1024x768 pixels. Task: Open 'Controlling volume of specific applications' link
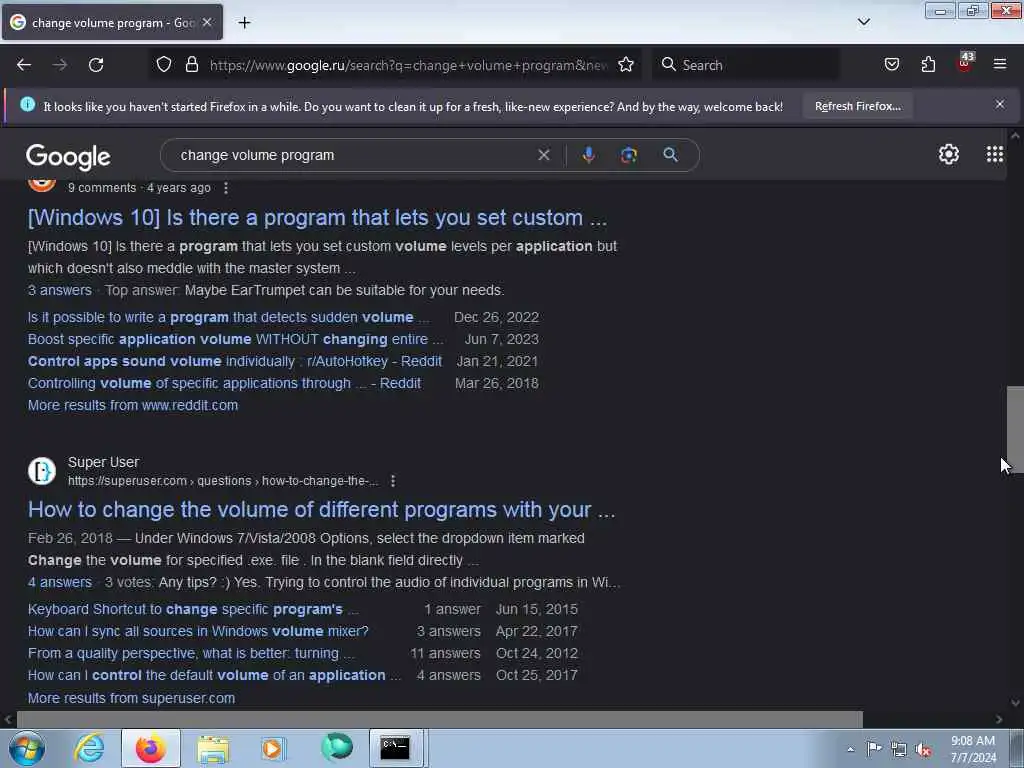tap(224, 383)
